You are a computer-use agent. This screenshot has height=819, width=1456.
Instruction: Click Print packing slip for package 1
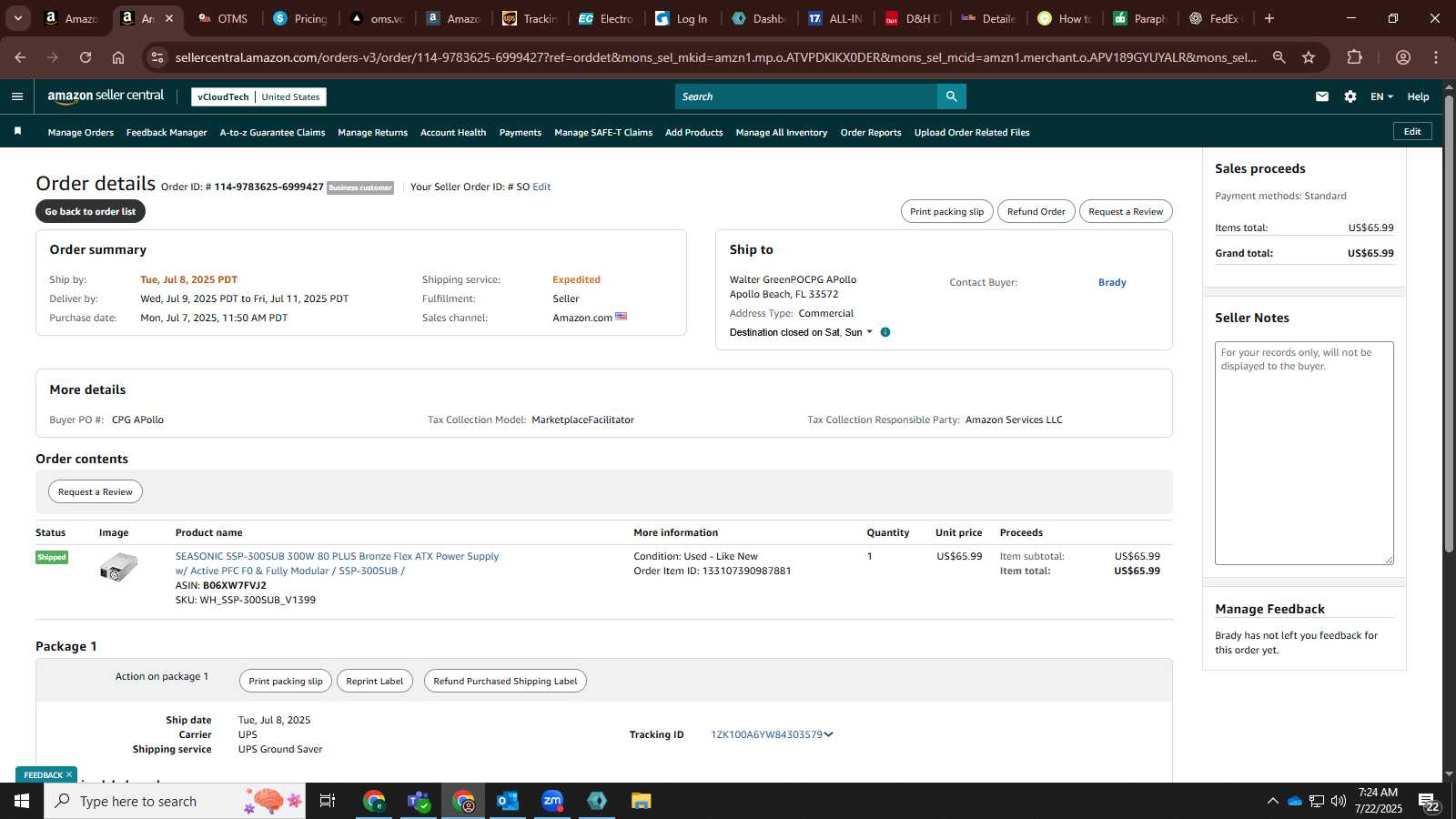[x=286, y=681]
